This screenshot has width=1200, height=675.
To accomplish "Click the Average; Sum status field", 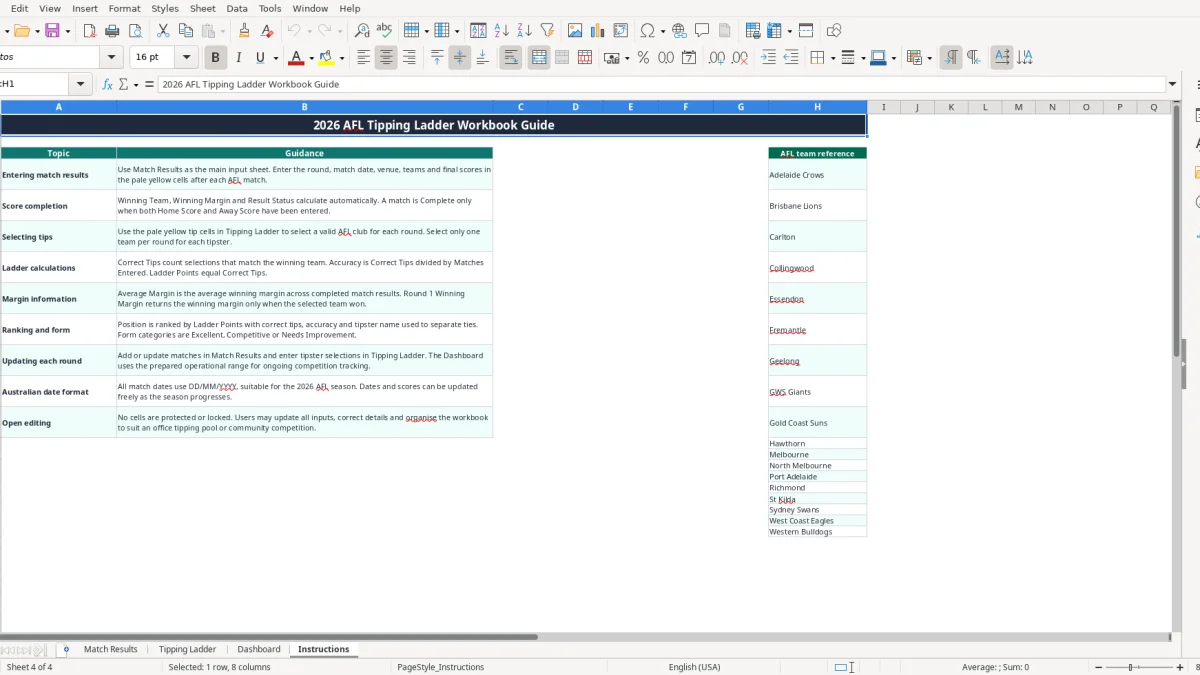I will click(x=995, y=667).
